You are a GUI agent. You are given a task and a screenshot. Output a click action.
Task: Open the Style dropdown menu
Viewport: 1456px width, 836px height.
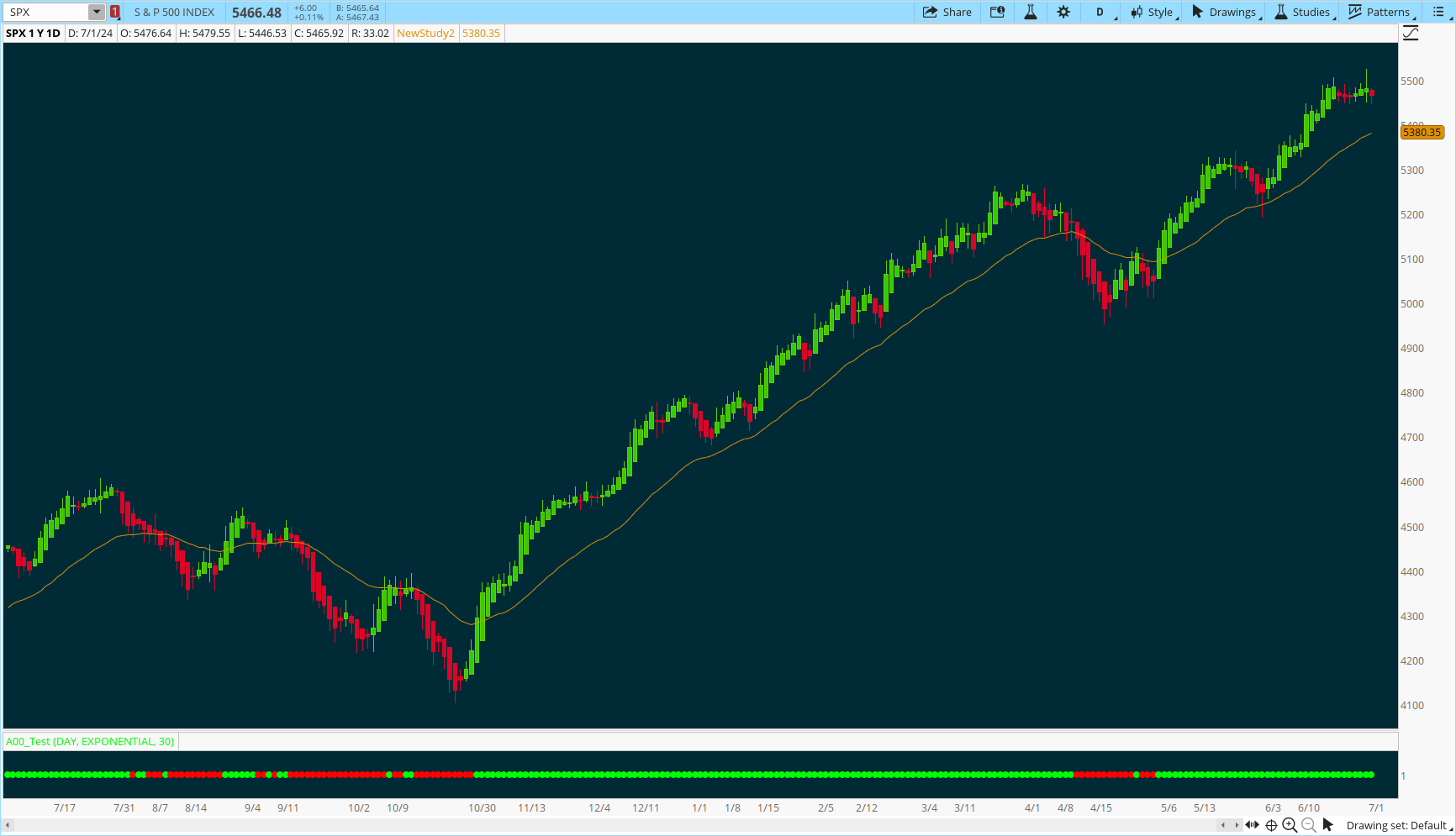pyautogui.click(x=1153, y=12)
